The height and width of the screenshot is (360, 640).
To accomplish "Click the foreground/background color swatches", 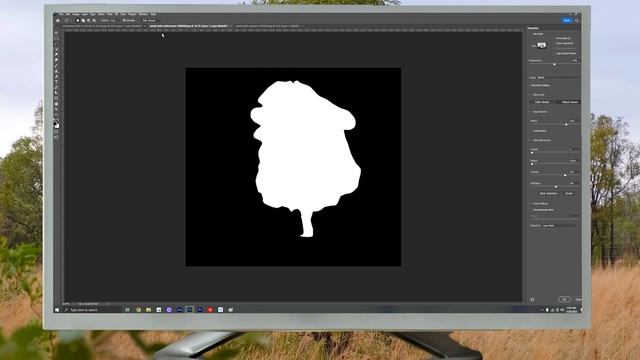I will pos(56,124).
